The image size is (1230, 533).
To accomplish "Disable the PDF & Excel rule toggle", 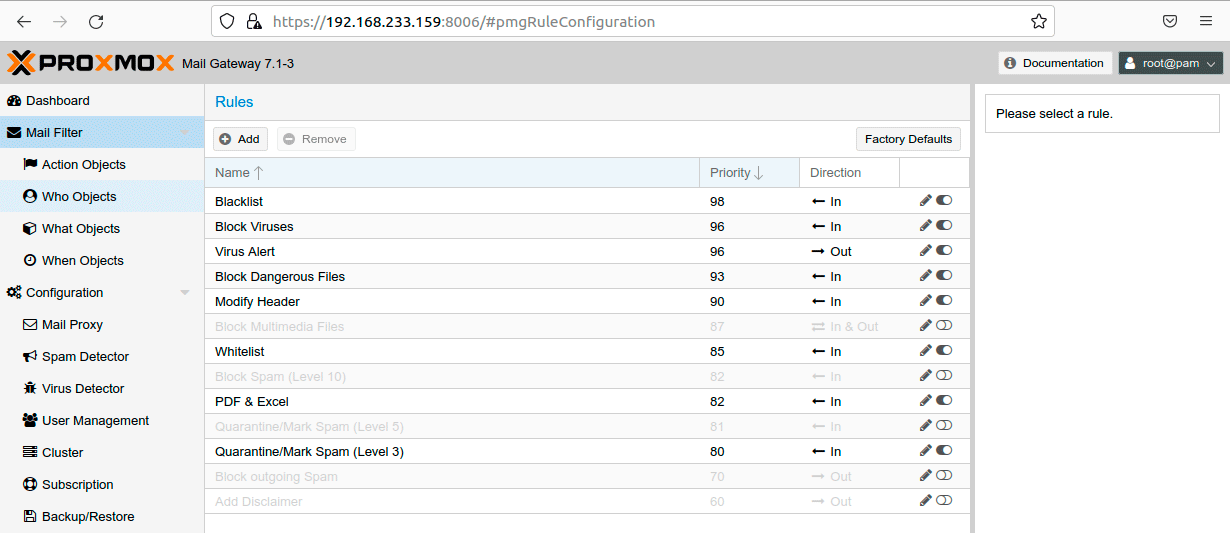I will coord(944,400).
